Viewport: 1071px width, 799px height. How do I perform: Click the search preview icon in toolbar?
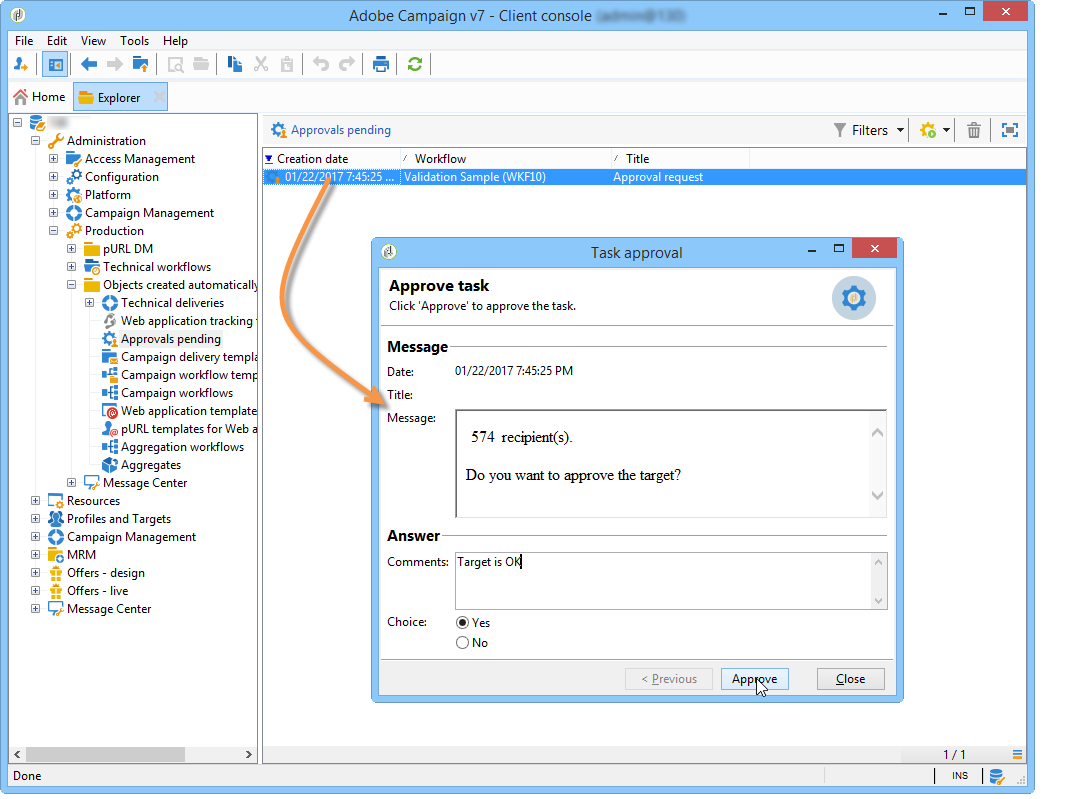click(176, 64)
